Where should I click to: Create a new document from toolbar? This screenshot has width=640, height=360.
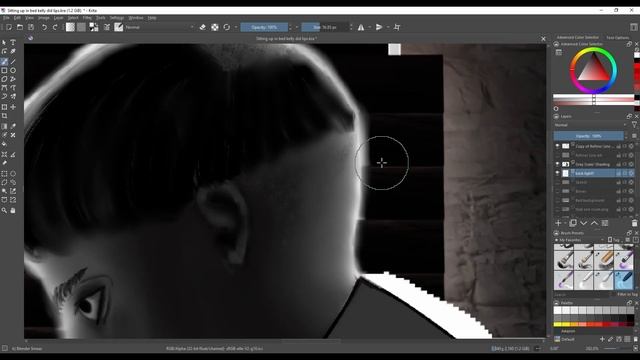[9, 27]
